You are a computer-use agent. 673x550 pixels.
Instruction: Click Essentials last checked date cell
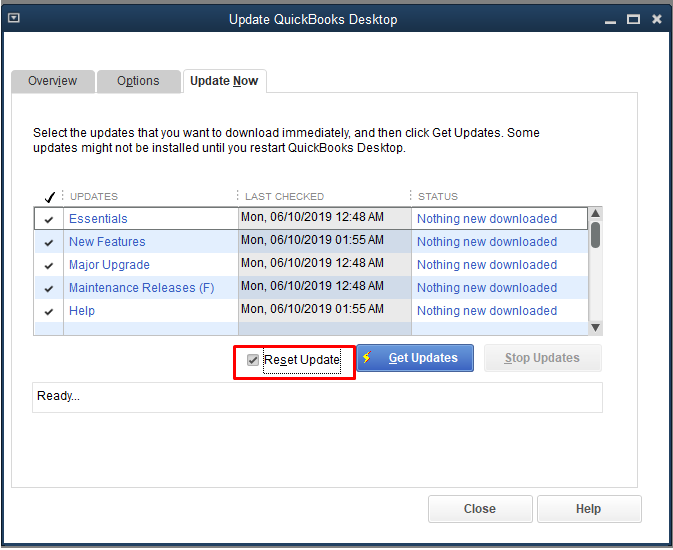[324, 219]
